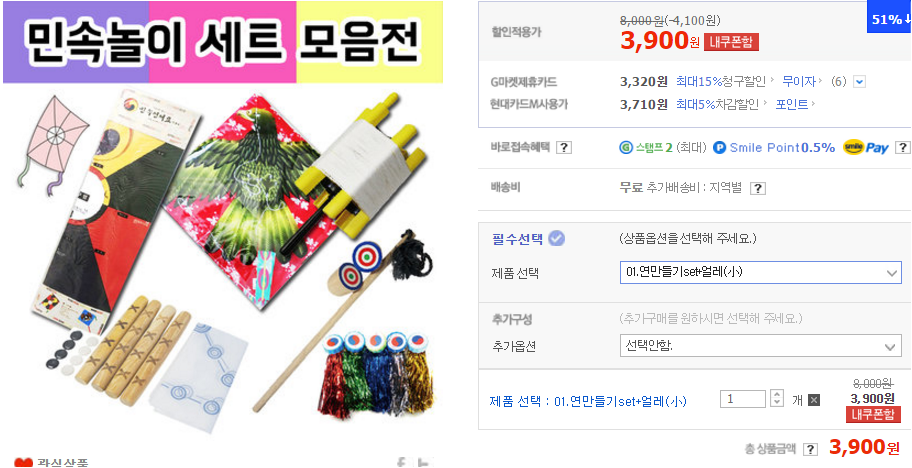Screen dimensions: 912x468
Task: Click the shipping fee help question mark
Action: [x=757, y=188]
